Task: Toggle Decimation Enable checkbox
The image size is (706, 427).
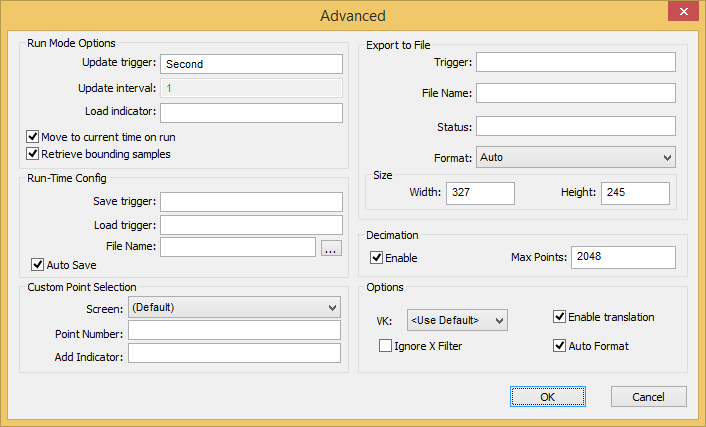Action: pyautogui.click(x=376, y=258)
